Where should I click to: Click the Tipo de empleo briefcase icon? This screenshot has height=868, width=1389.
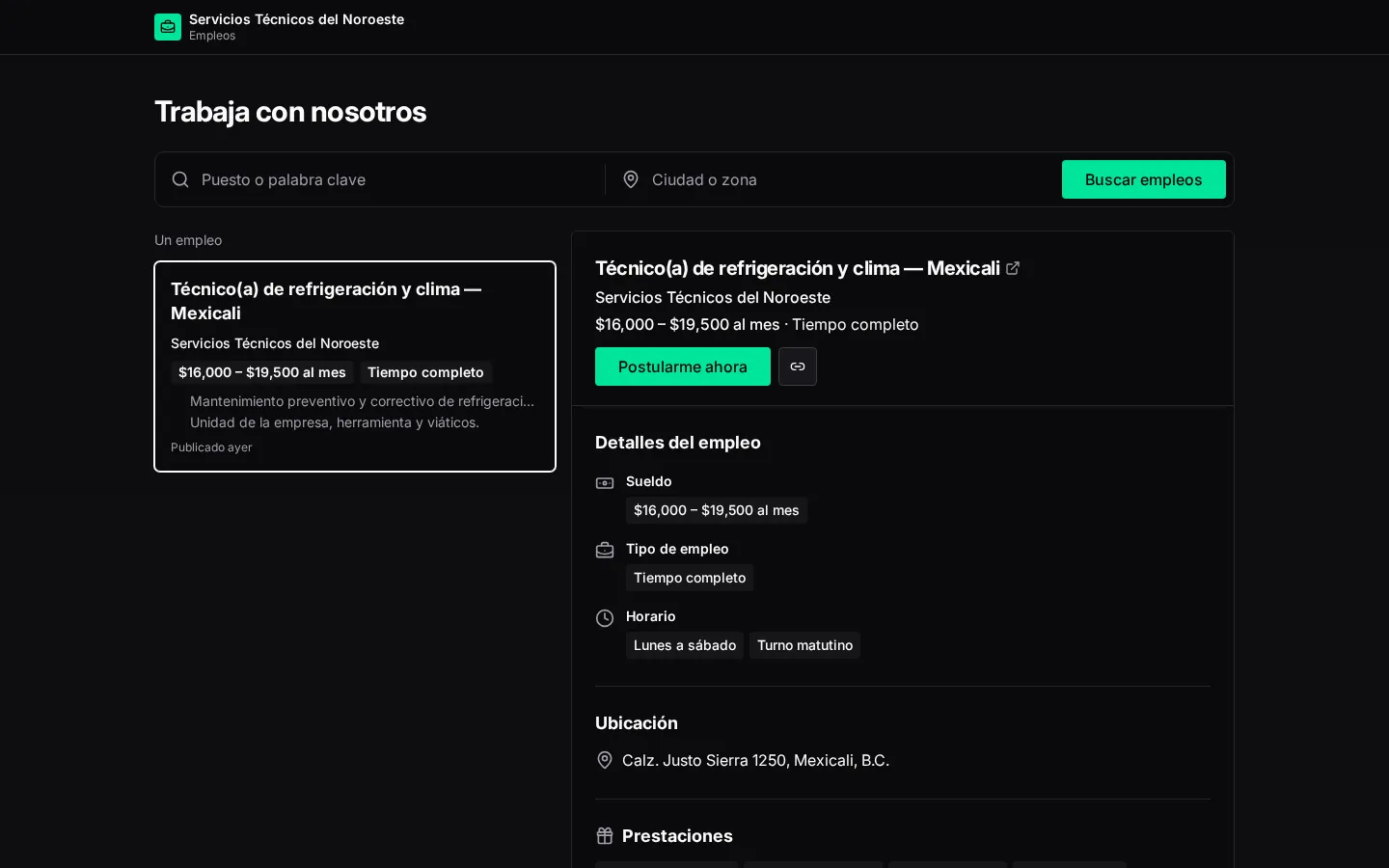(x=605, y=550)
